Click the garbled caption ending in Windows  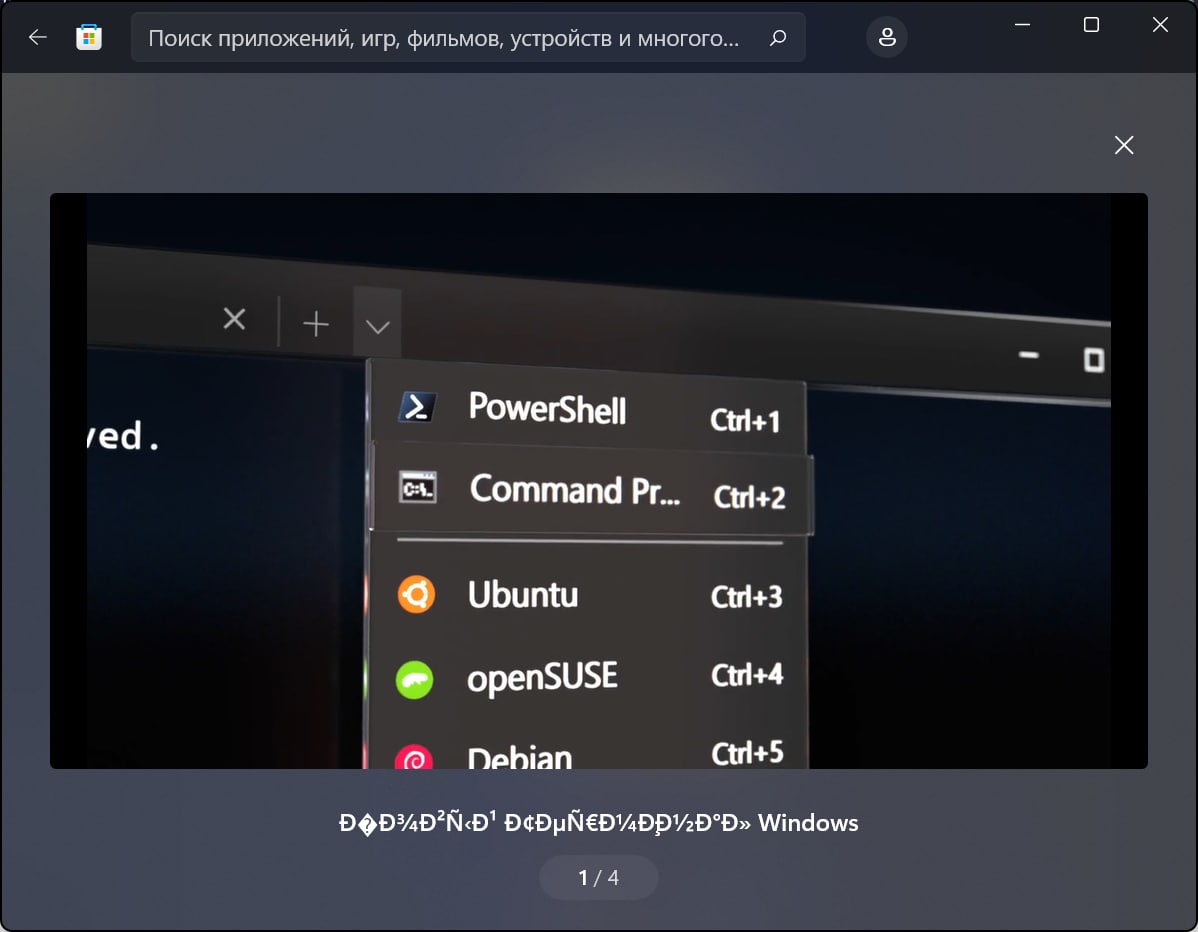click(598, 823)
